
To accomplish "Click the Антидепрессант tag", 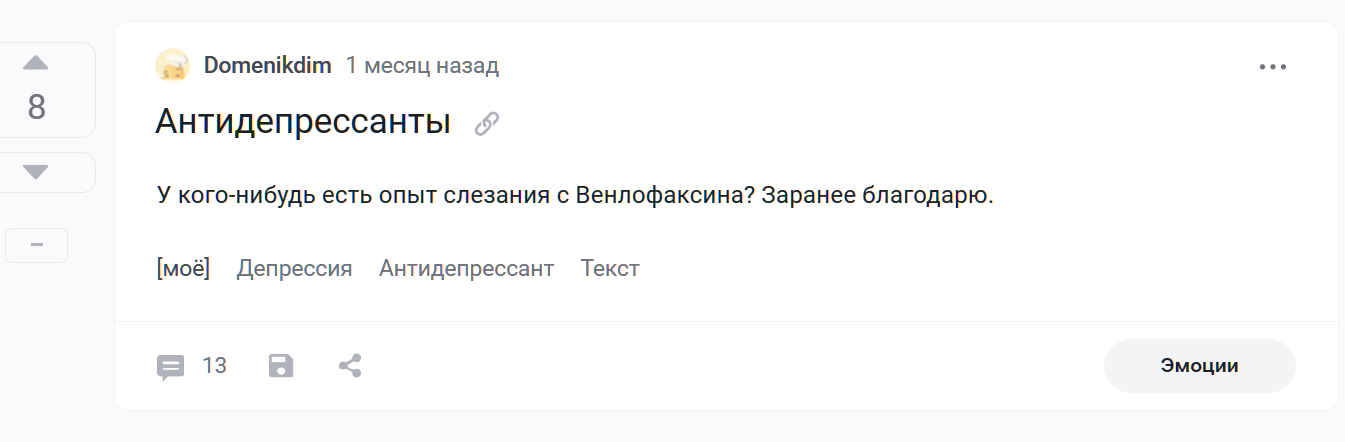I will pyautogui.click(x=466, y=268).
